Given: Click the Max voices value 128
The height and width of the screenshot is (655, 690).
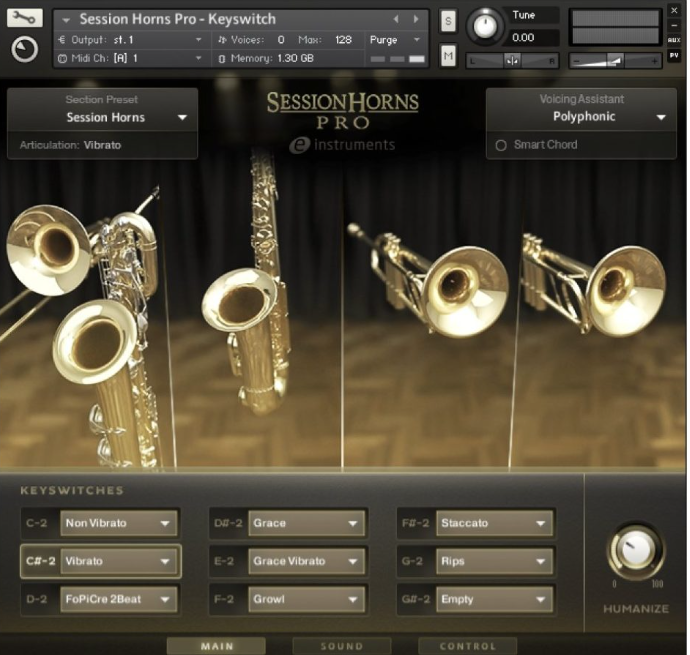Looking at the screenshot, I should [343, 40].
